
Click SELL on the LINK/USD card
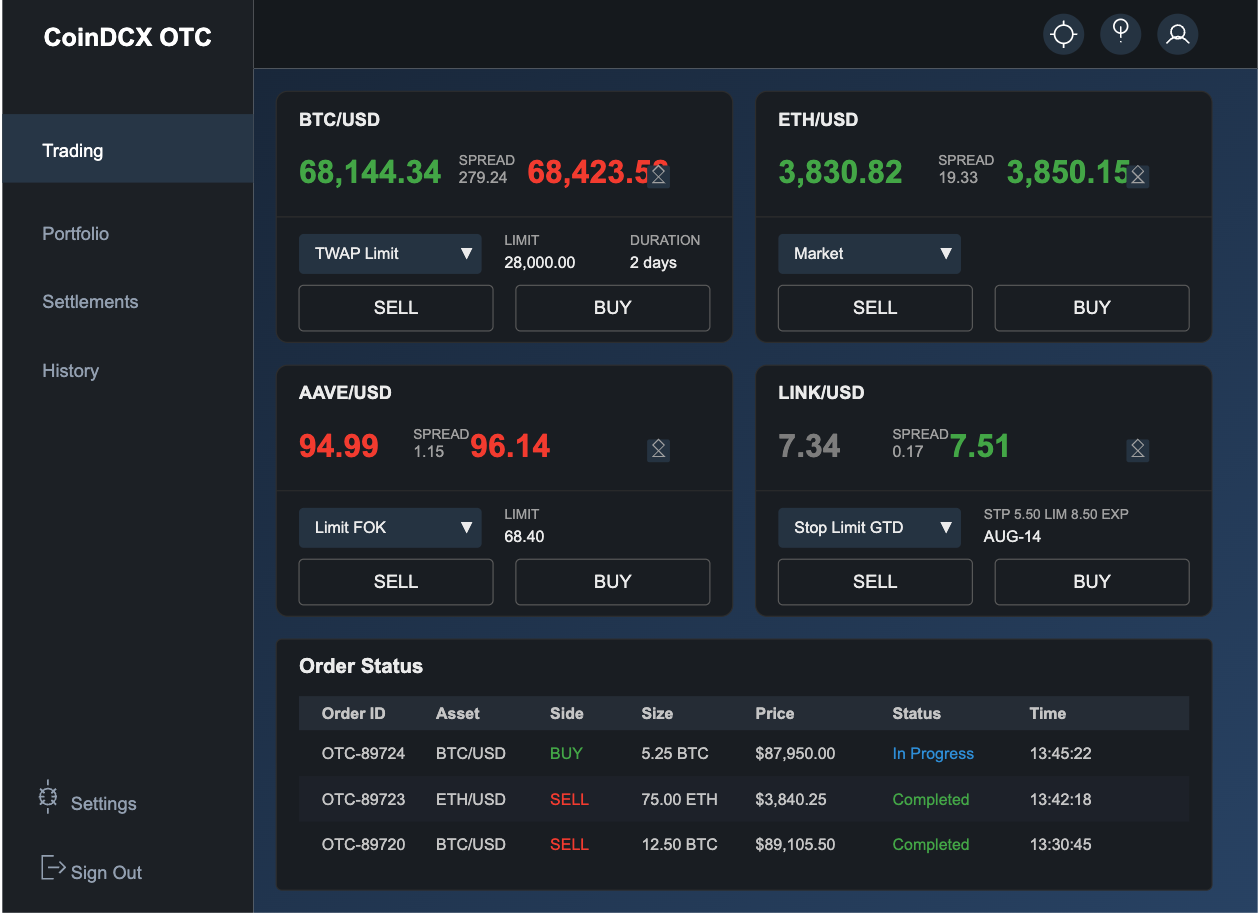tap(875, 582)
